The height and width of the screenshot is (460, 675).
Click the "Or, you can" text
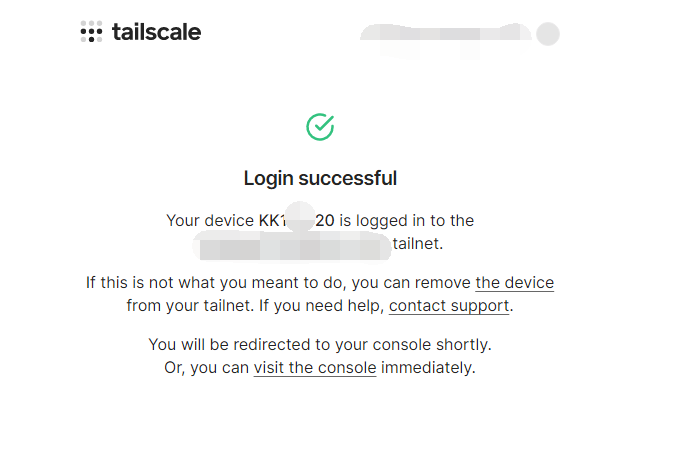coord(207,368)
